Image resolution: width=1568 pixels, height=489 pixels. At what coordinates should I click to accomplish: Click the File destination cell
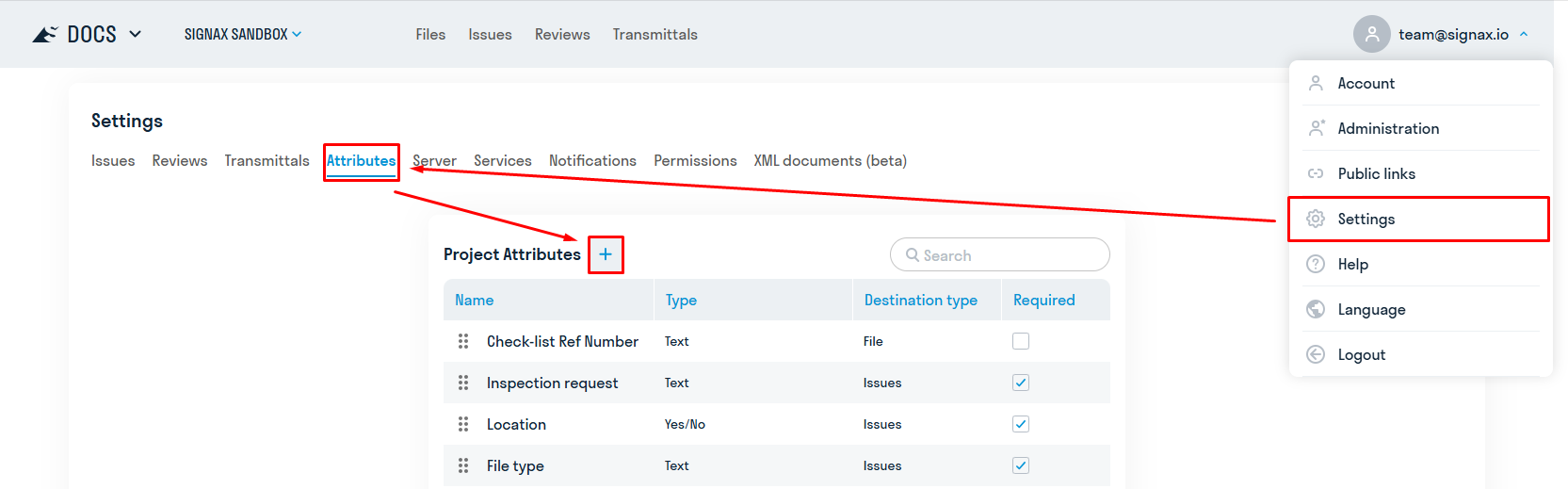(x=873, y=341)
